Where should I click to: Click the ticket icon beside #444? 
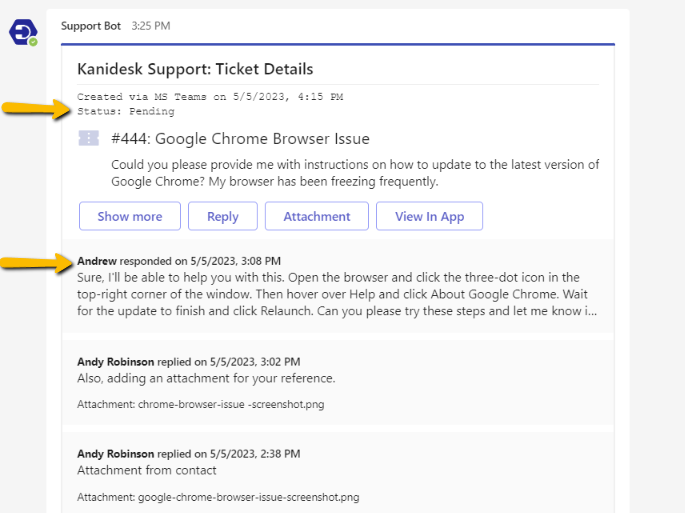pos(89,138)
